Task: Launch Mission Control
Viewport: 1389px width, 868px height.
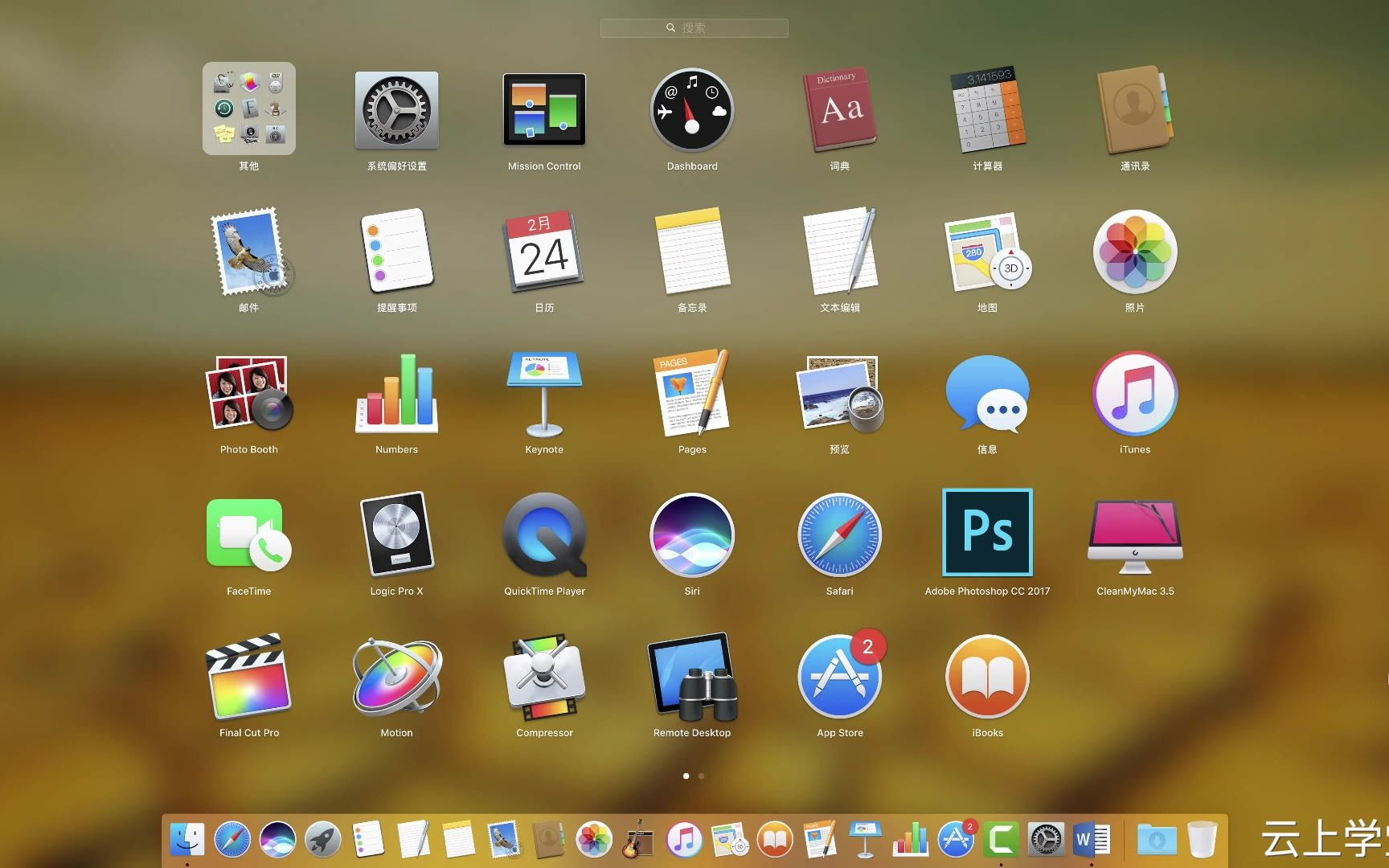Action: click(544, 109)
